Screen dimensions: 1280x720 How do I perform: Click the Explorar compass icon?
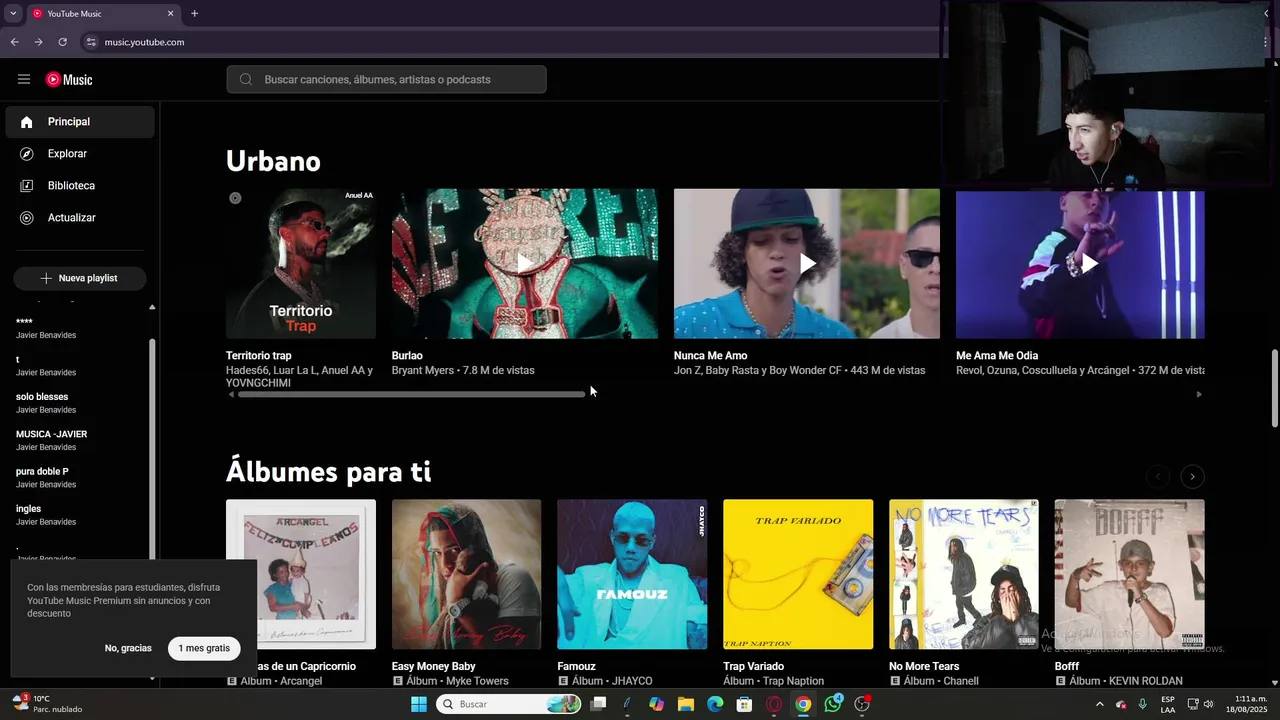27,154
